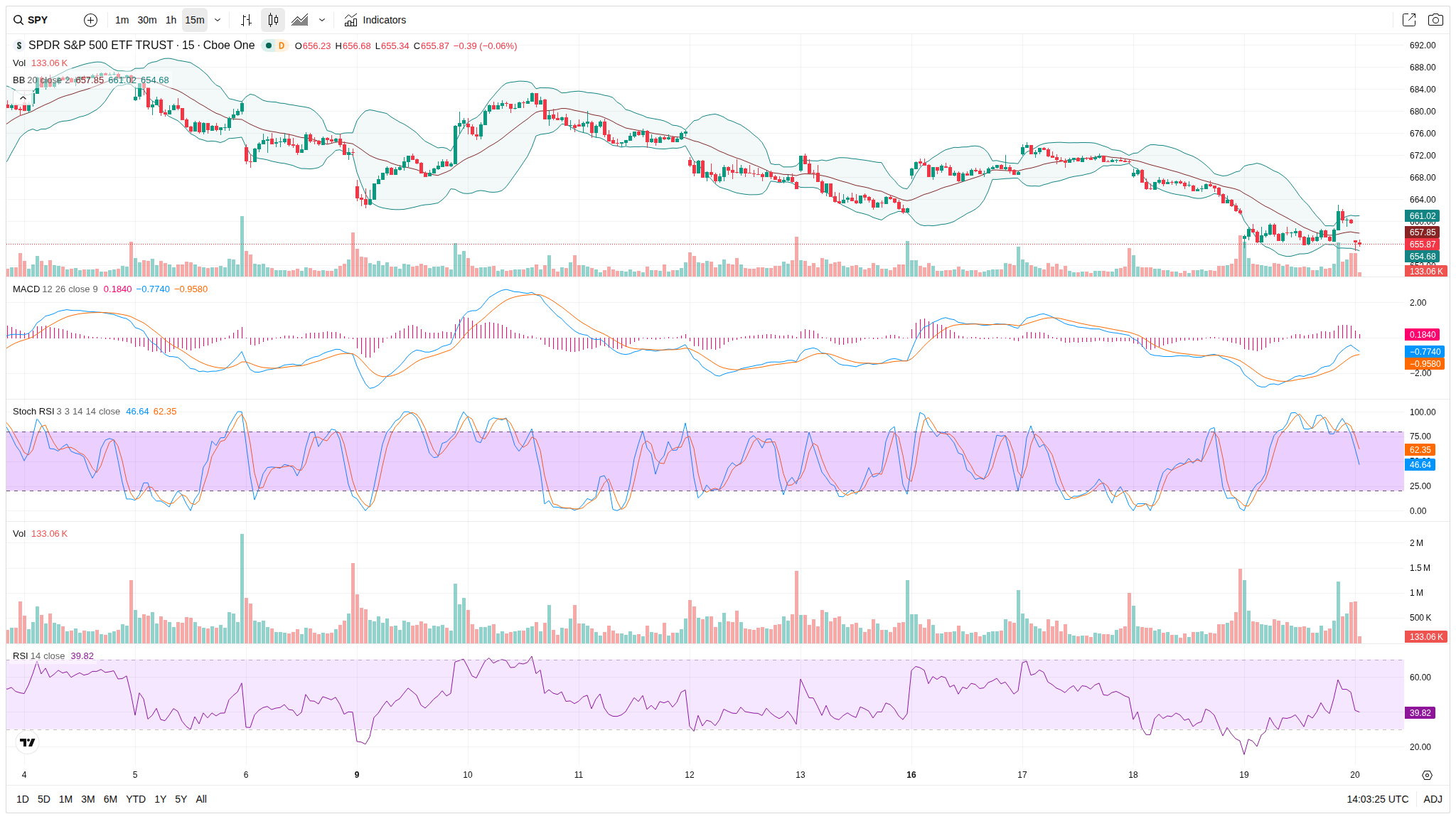Toggle the market status green dot indicator

click(269, 45)
